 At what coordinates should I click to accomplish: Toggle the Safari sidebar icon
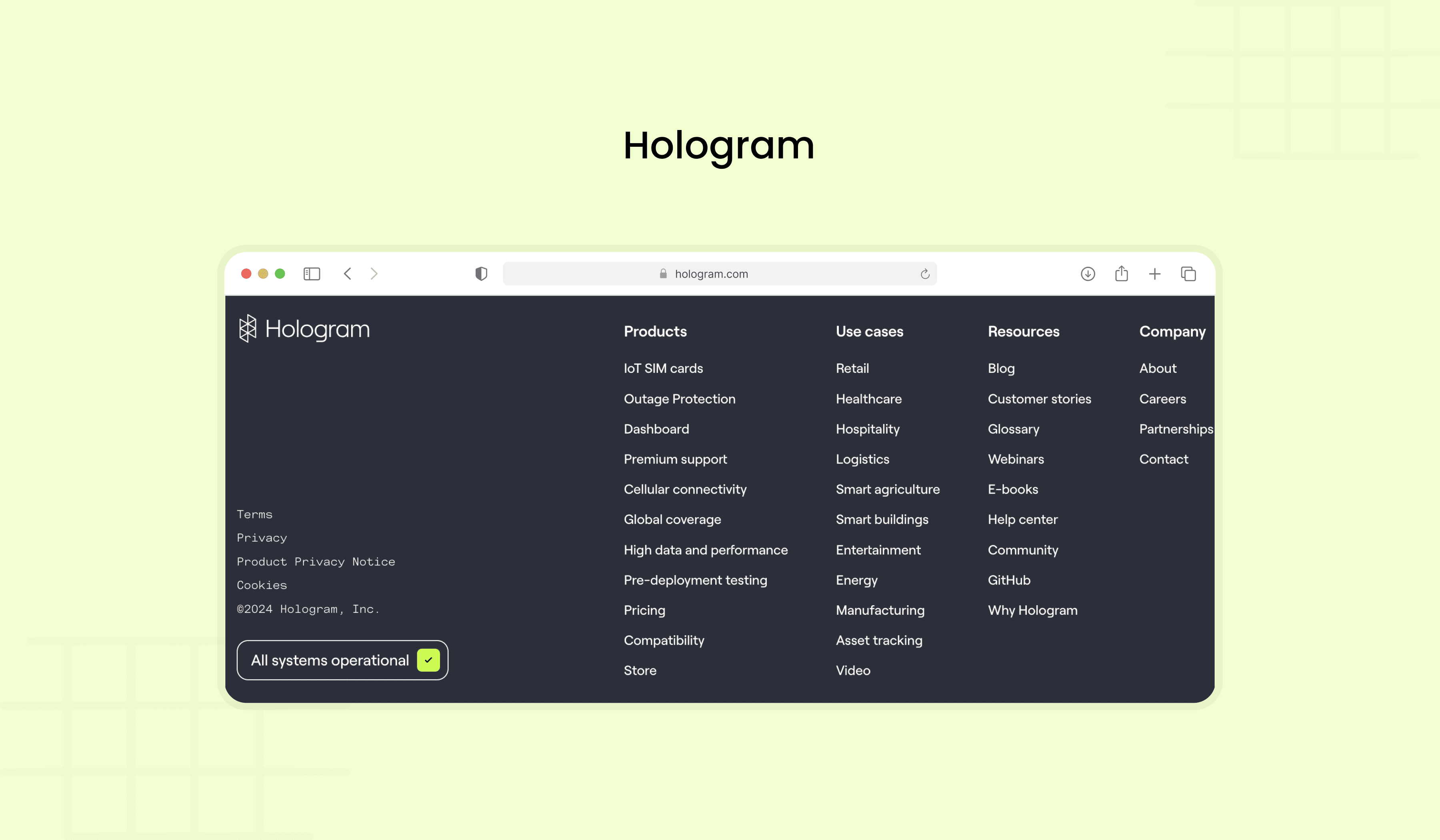(x=312, y=274)
